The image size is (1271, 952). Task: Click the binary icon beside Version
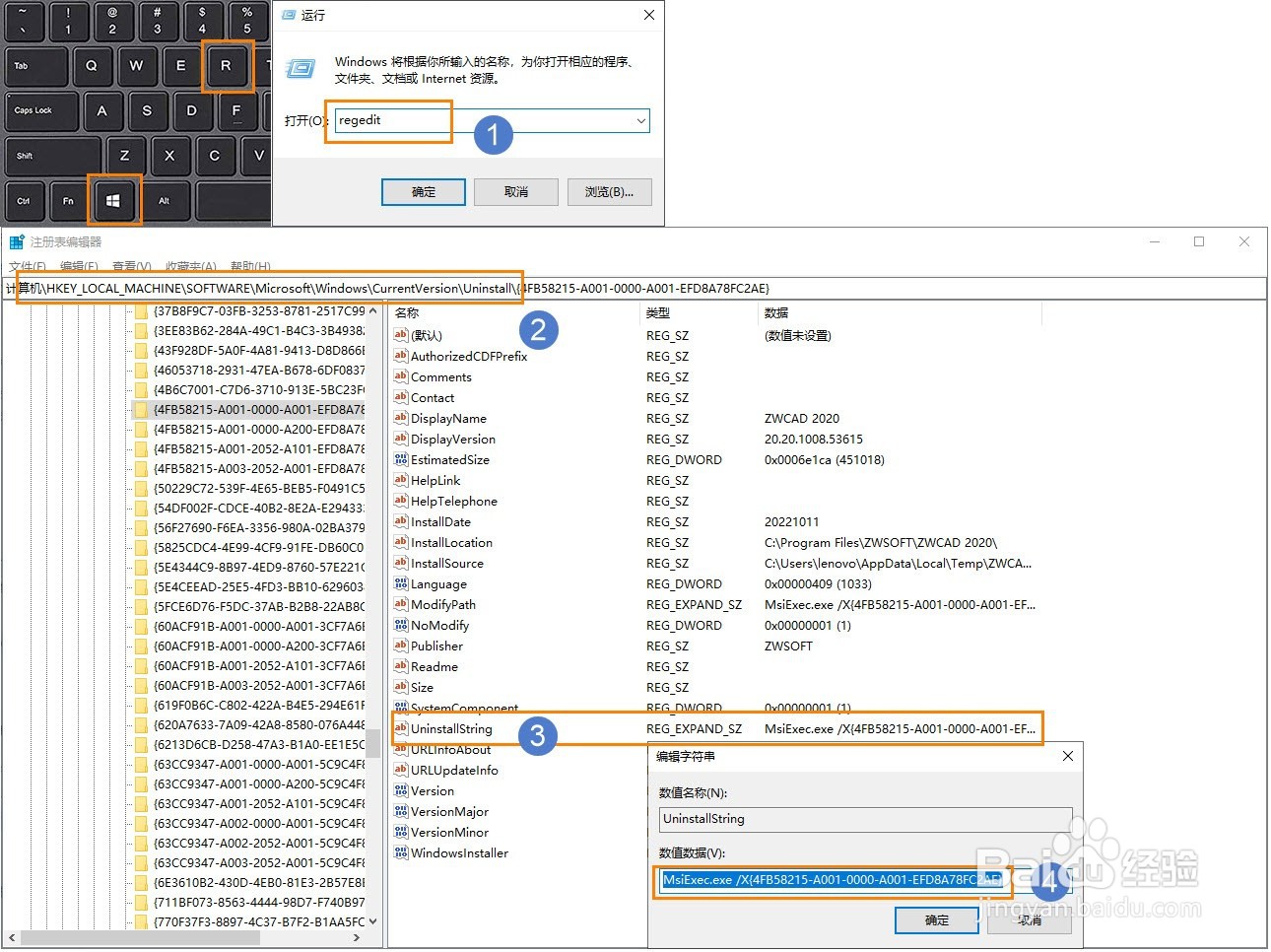point(400,790)
